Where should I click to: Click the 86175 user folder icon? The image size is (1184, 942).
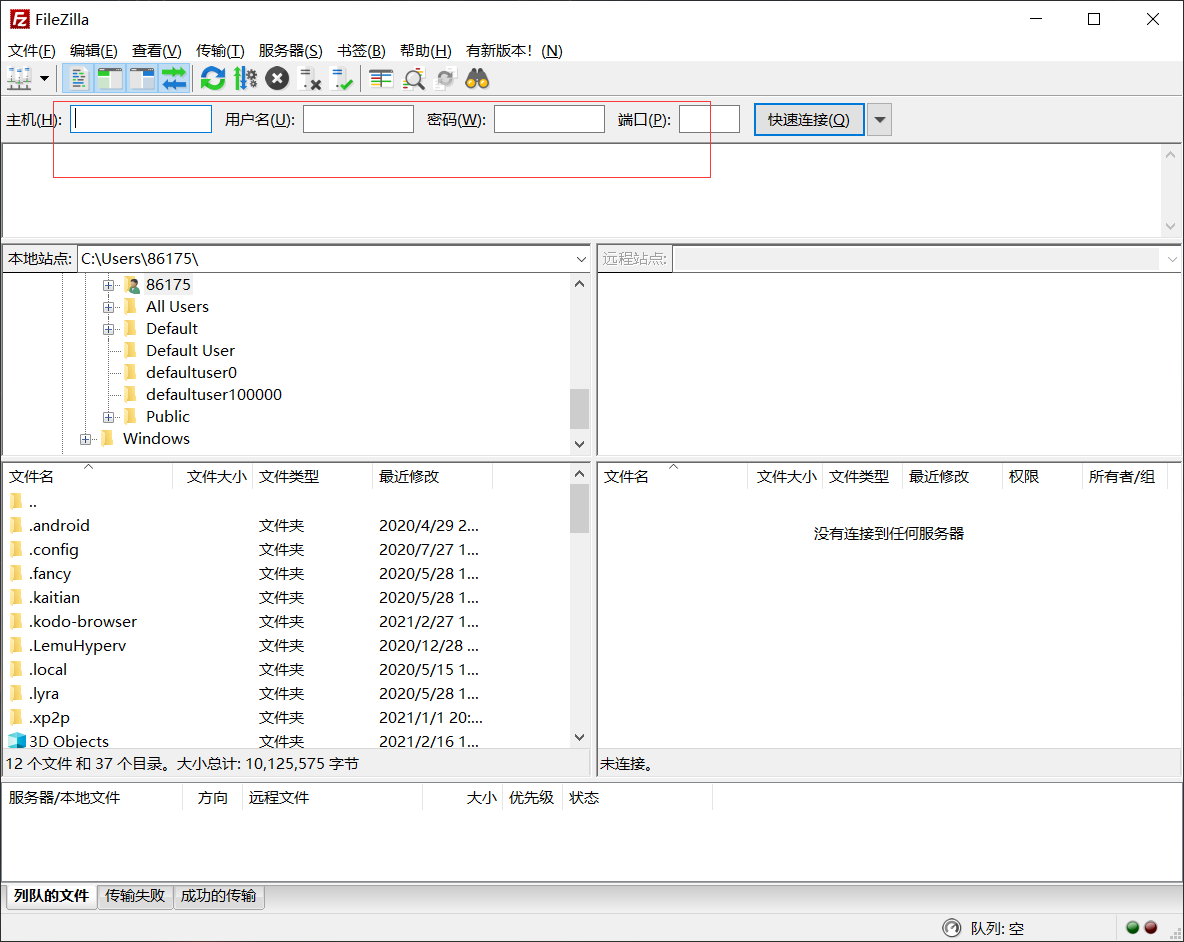132,285
